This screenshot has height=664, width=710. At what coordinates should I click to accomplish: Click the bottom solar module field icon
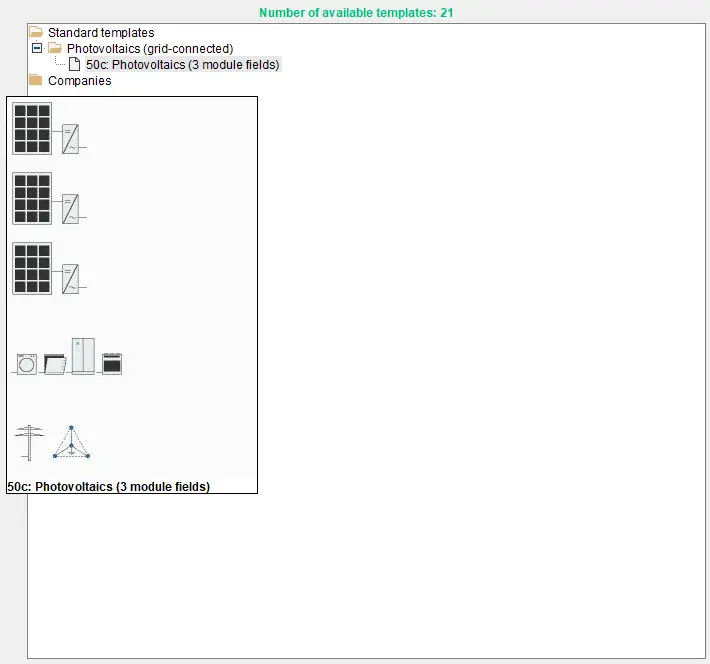coord(32,269)
